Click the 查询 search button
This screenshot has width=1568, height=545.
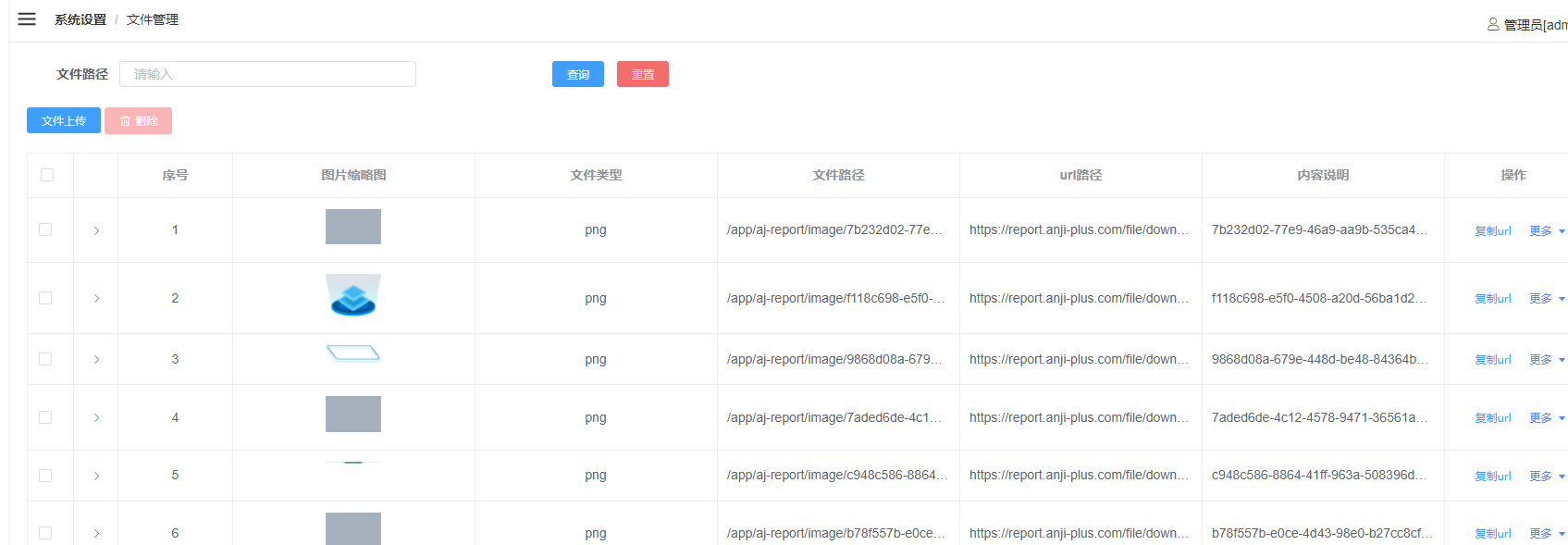coord(578,74)
